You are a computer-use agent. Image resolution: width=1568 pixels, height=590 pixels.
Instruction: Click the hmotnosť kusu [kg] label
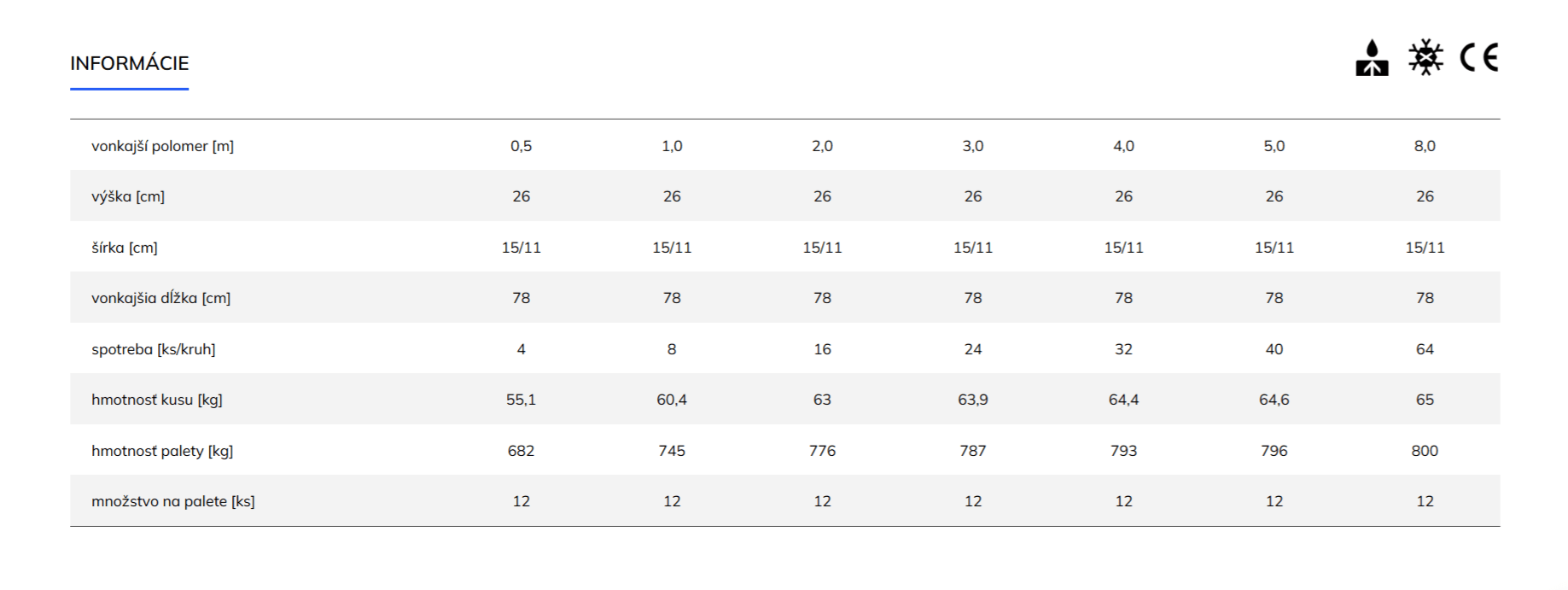pos(157,400)
